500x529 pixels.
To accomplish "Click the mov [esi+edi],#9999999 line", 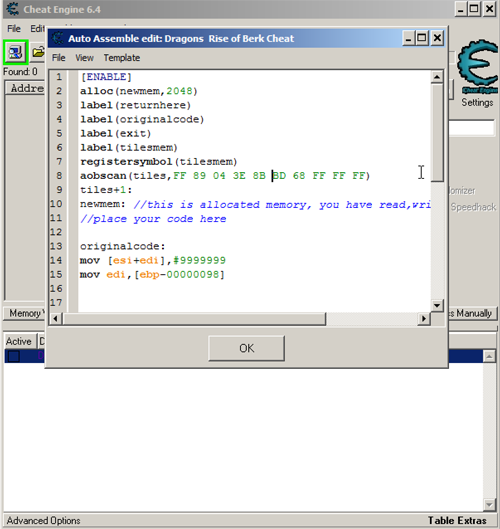I will click(153, 260).
